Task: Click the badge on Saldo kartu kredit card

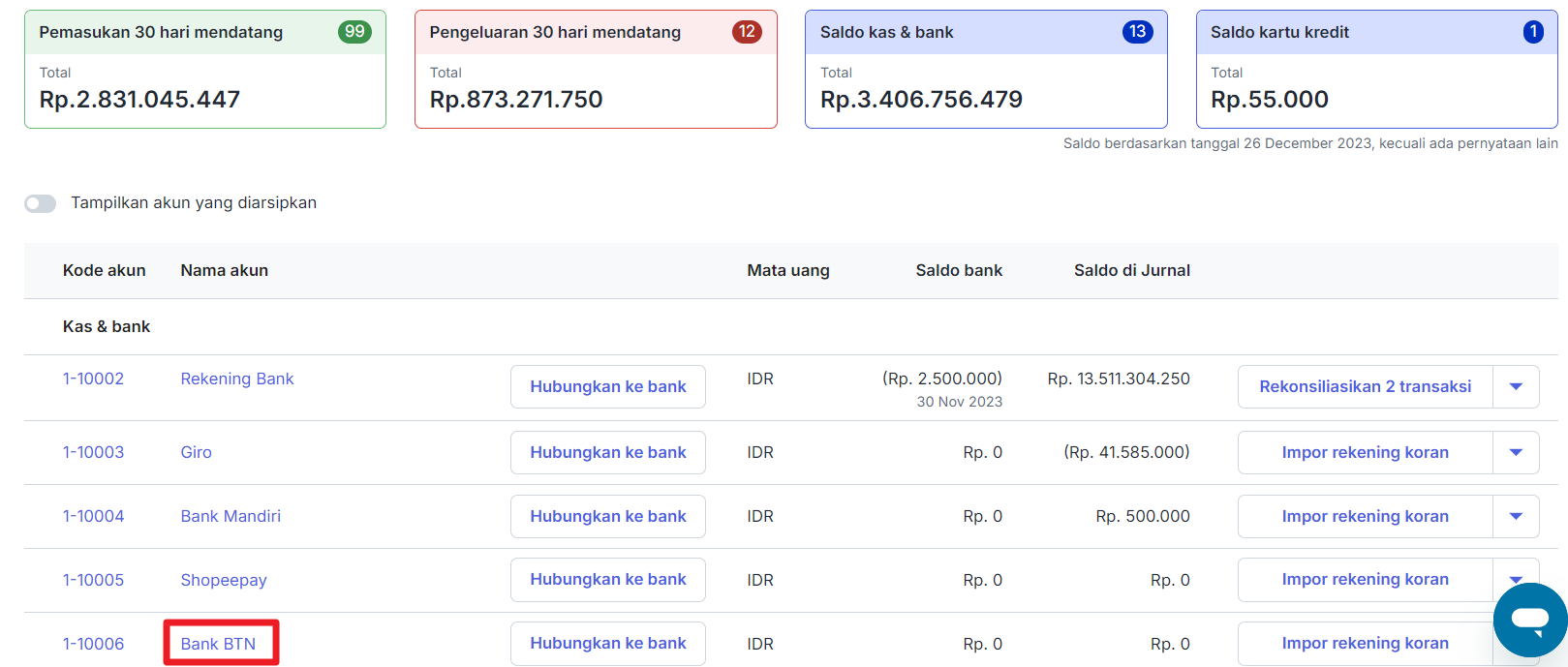Action: pos(1532,32)
